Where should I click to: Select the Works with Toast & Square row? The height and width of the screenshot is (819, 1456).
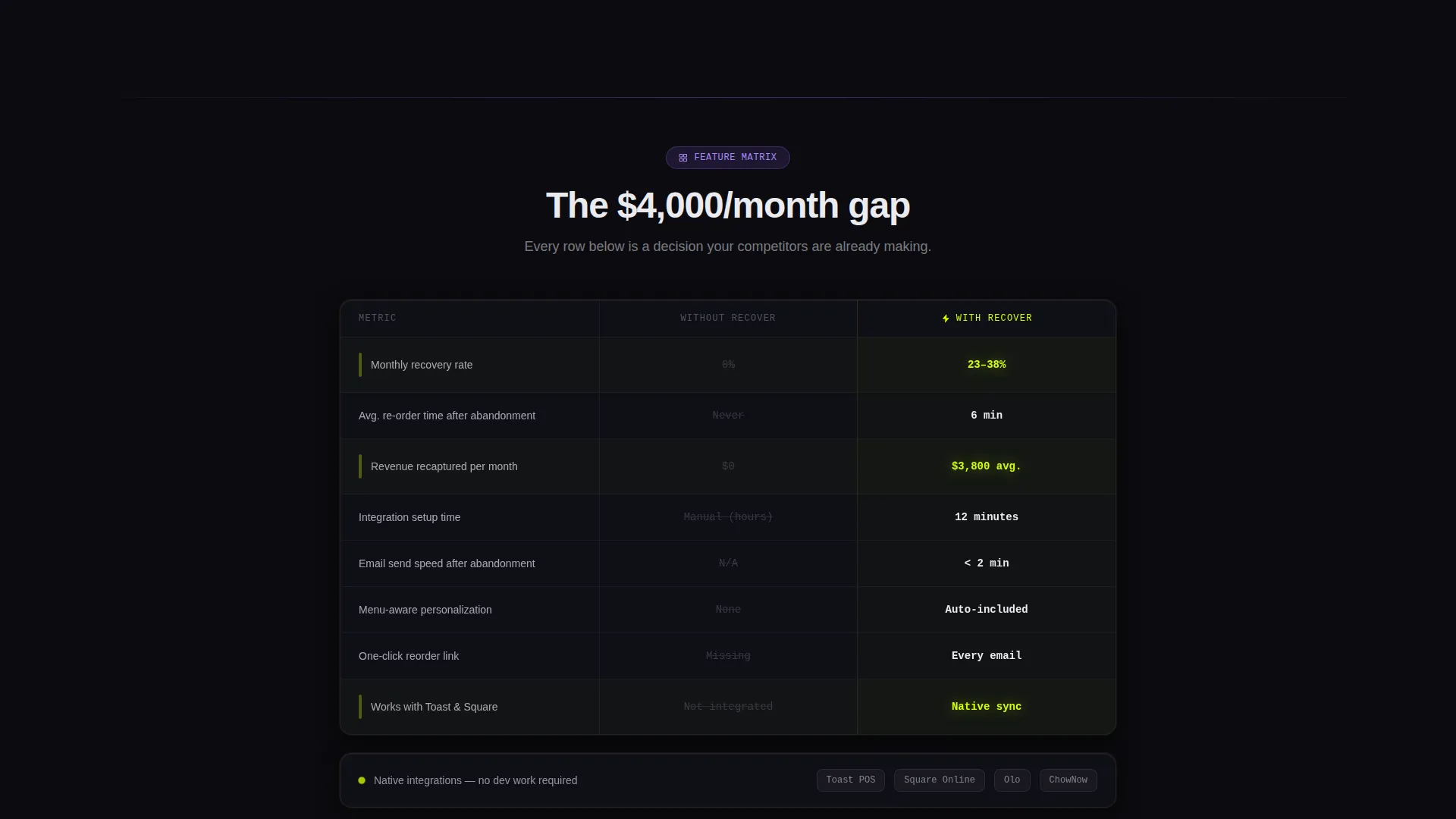[728, 707]
